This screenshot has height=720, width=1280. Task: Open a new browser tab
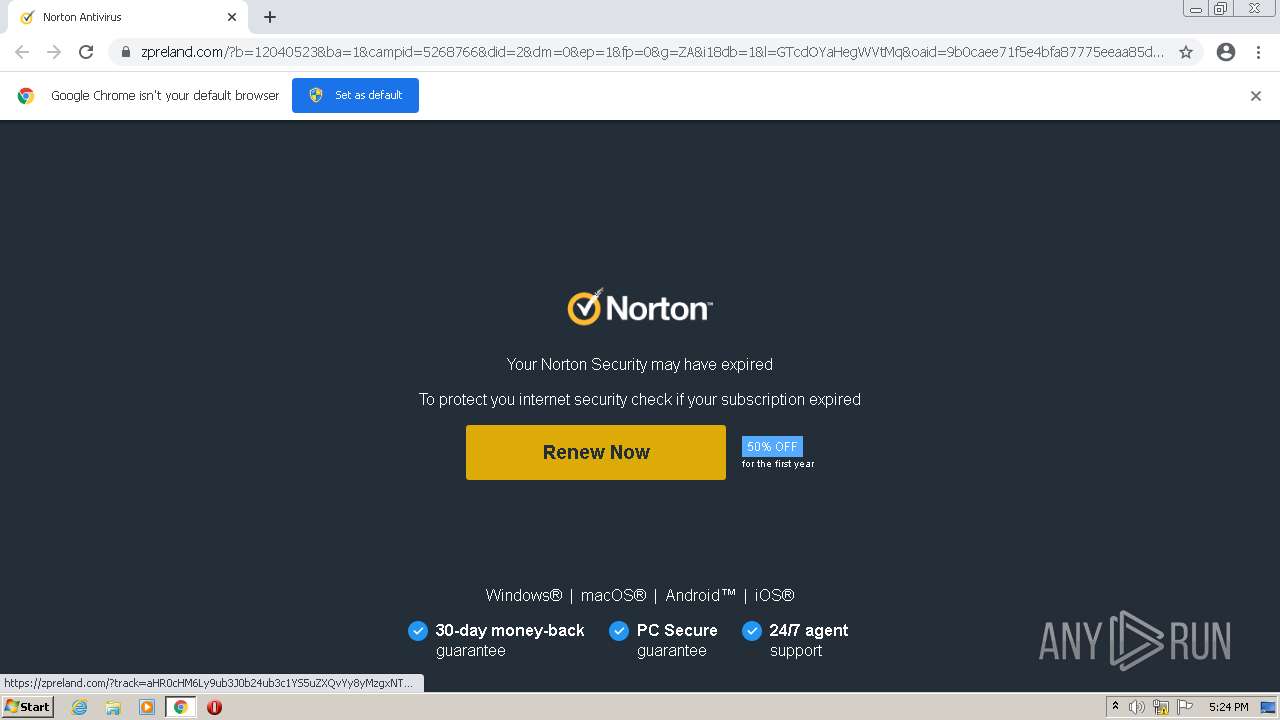[270, 17]
